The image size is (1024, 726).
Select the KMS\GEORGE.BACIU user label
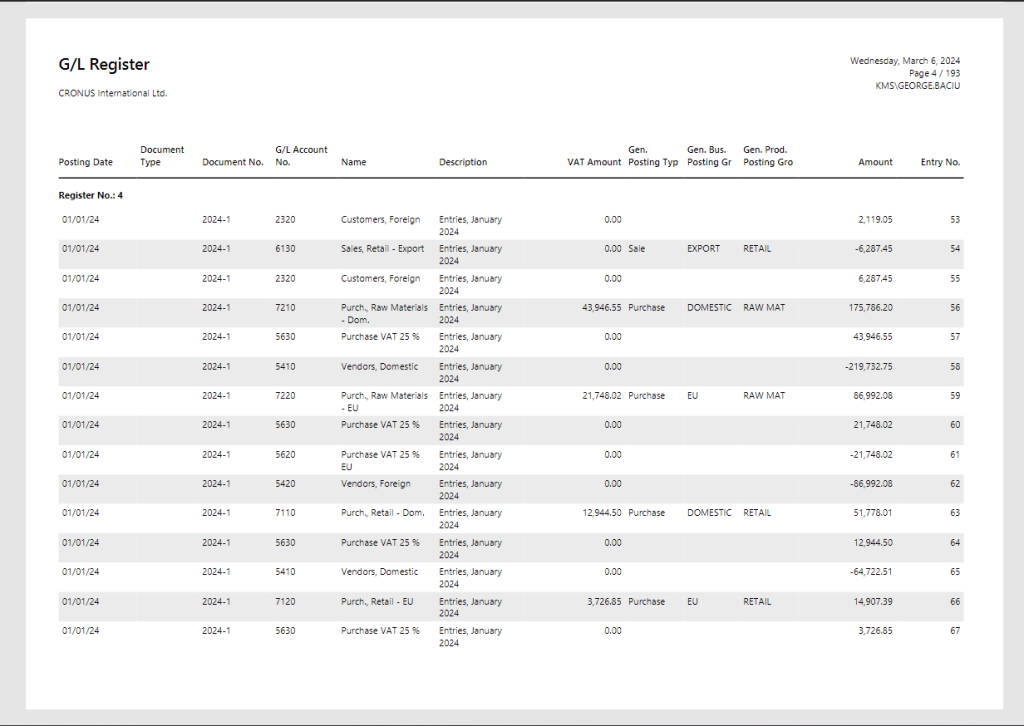point(918,84)
